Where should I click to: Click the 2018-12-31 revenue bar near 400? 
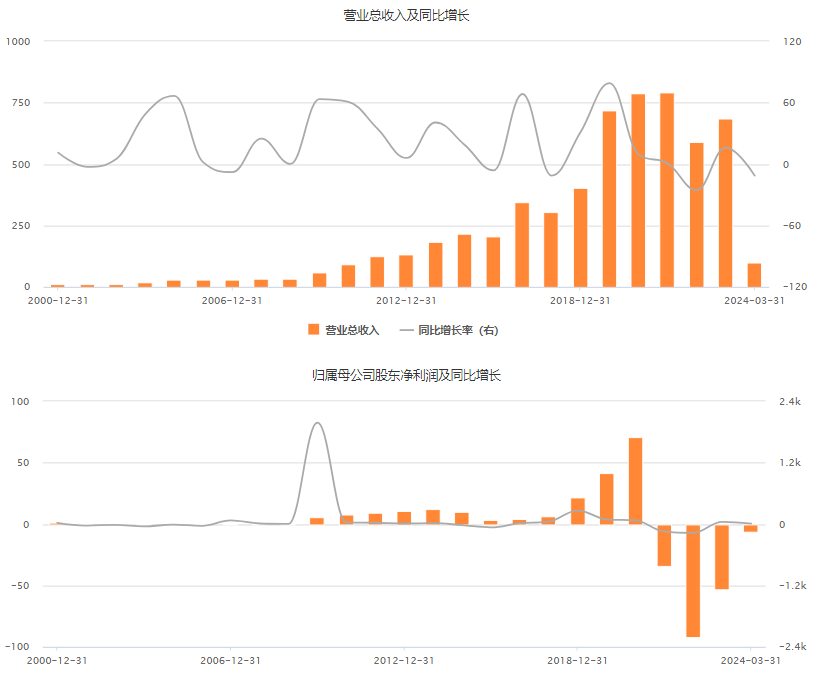580,238
